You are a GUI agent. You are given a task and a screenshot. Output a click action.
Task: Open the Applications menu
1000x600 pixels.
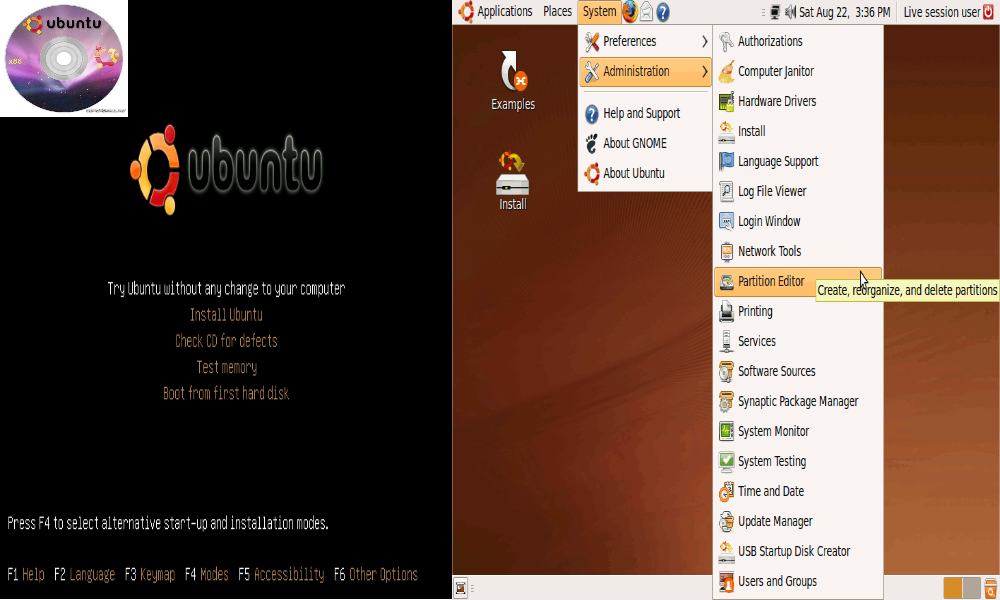click(x=495, y=11)
